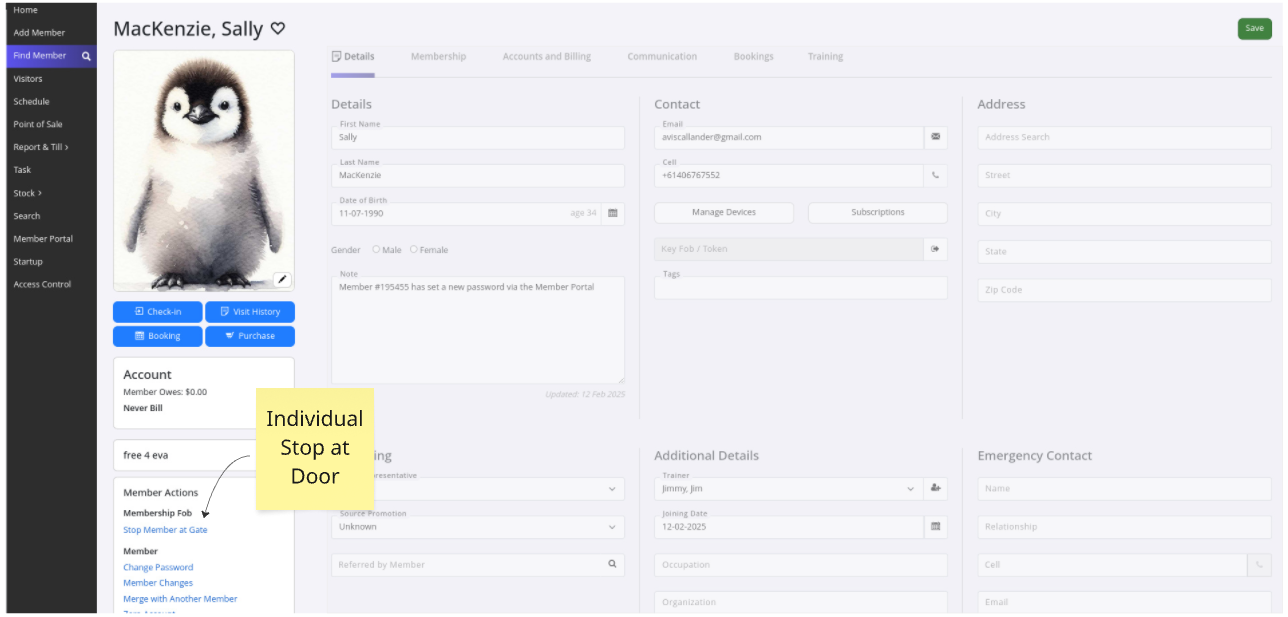The image size is (1288, 617).
Task: Open the calendar picker for Date of Birth
Action: point(613,213)
